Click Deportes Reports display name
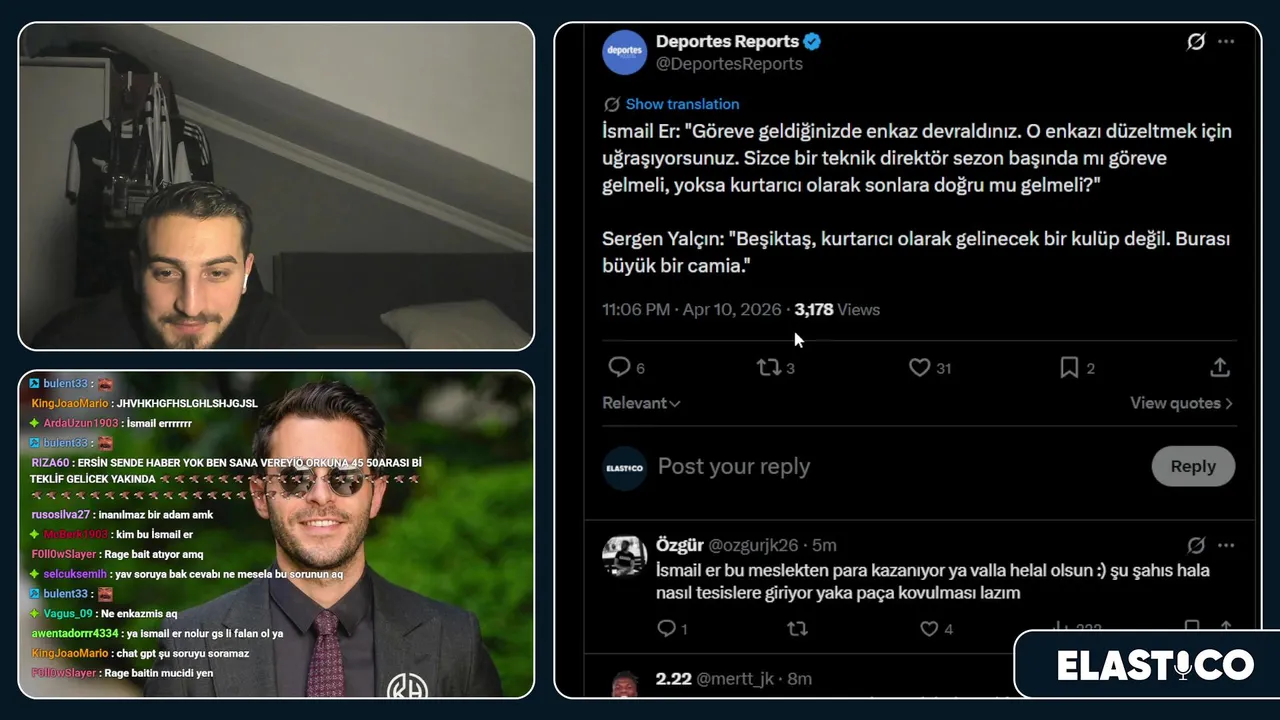The height and width of the screenshot is (720, 1280). point(727,42)
